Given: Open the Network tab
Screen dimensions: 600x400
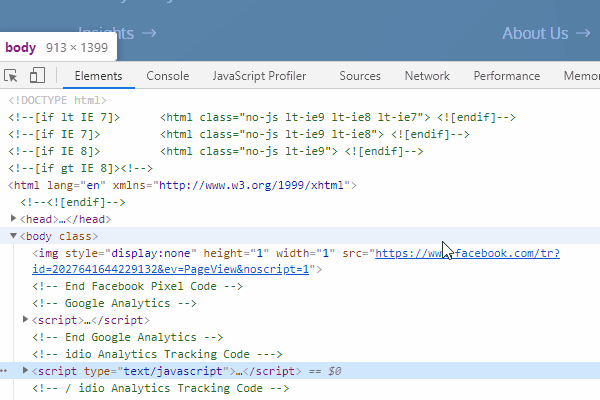Looking at the screenshot, I should click(x=427, y=76).
